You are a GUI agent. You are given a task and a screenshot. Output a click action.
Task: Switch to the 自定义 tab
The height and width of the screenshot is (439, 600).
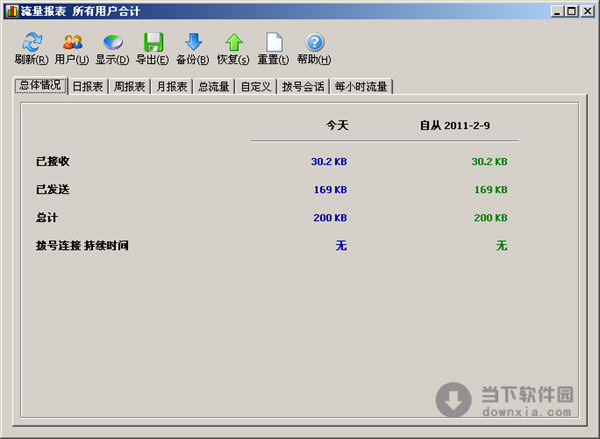tap(256, 86)
